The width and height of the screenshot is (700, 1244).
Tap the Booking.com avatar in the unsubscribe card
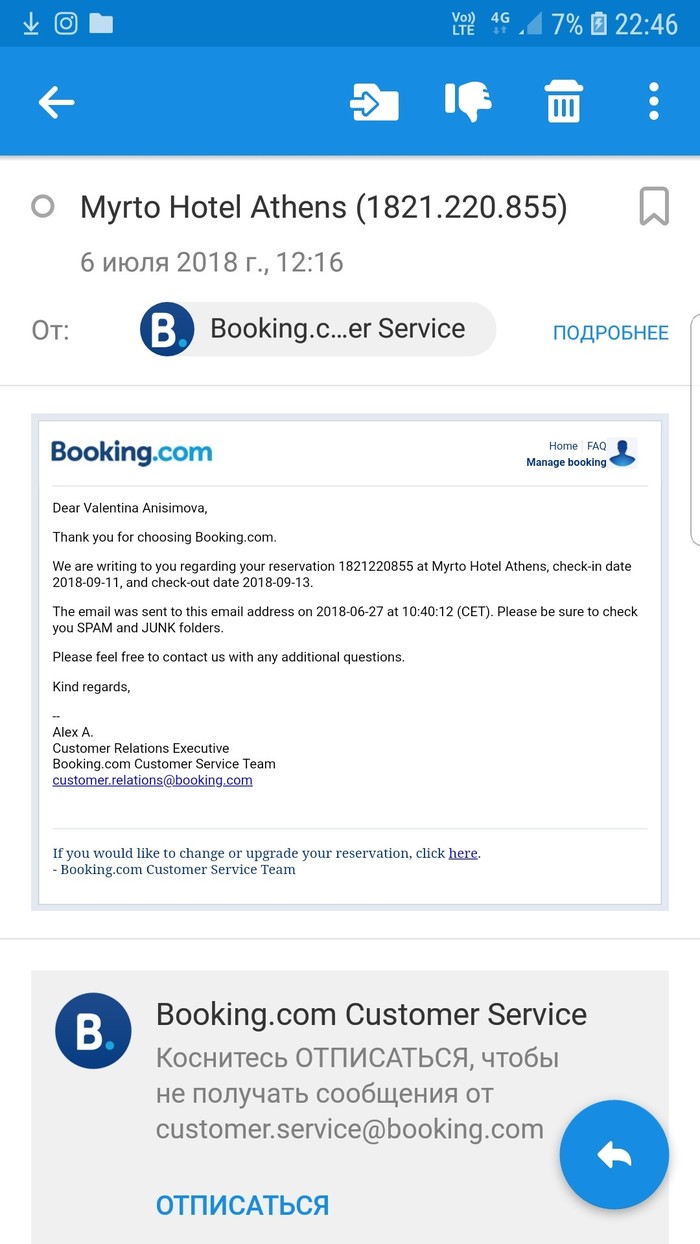(x=93, y=1031)
